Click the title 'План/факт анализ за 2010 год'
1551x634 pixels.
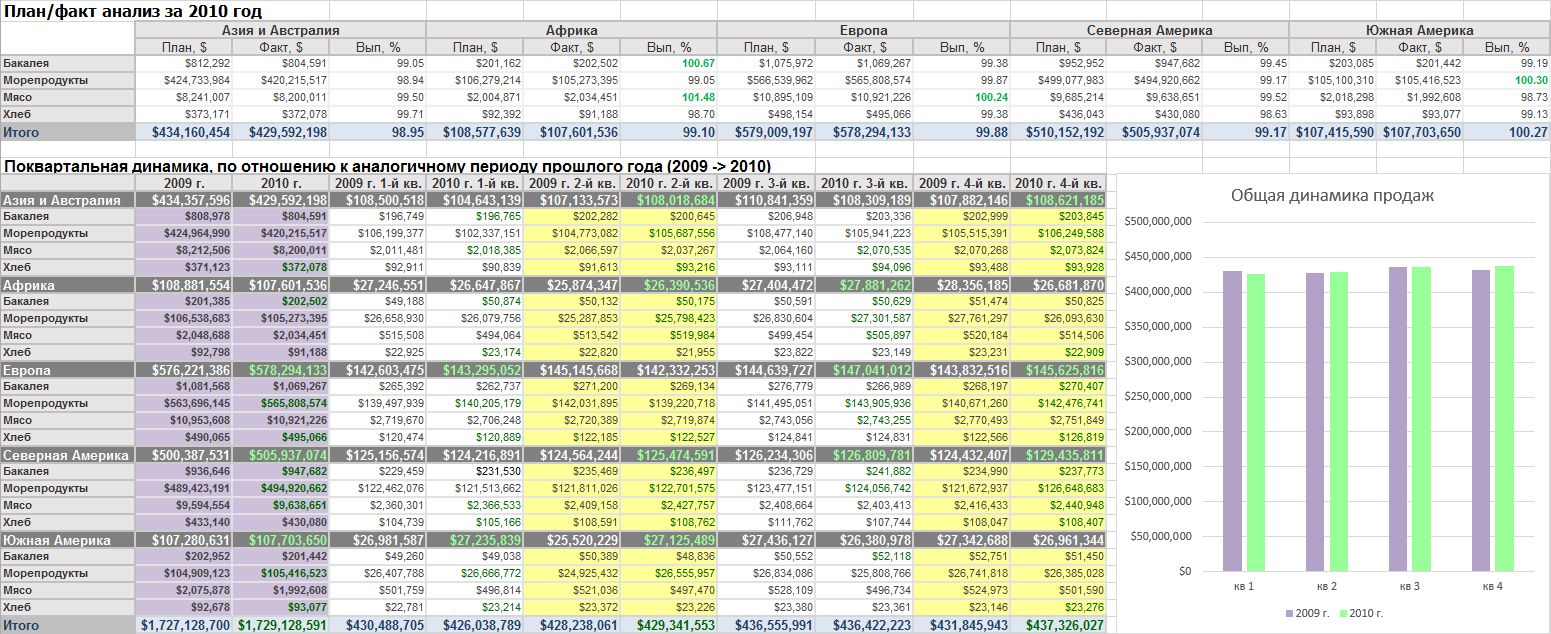134,11
